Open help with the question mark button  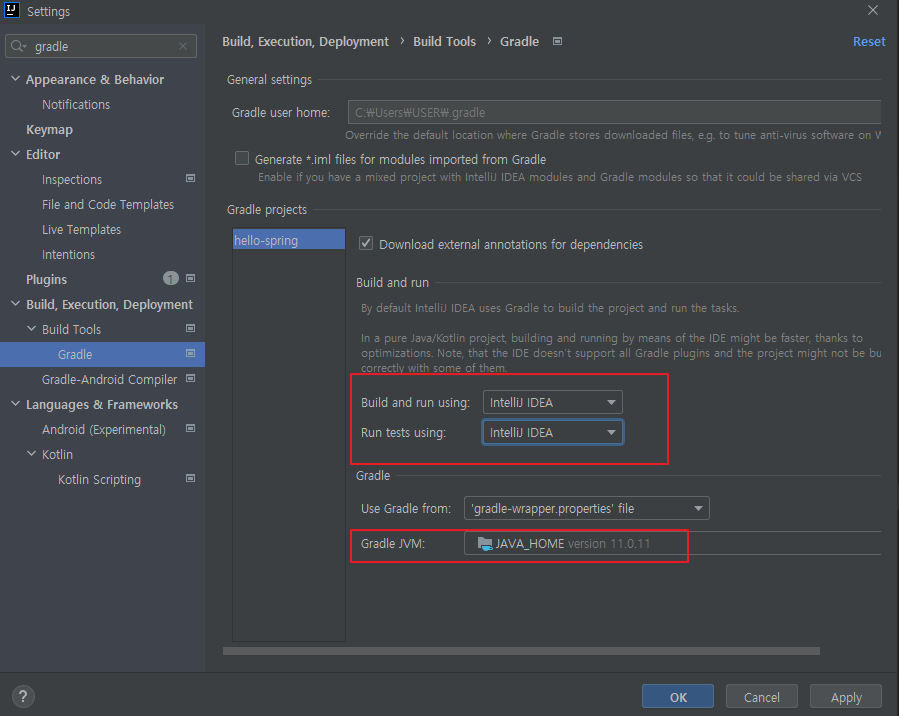point(23,697)
